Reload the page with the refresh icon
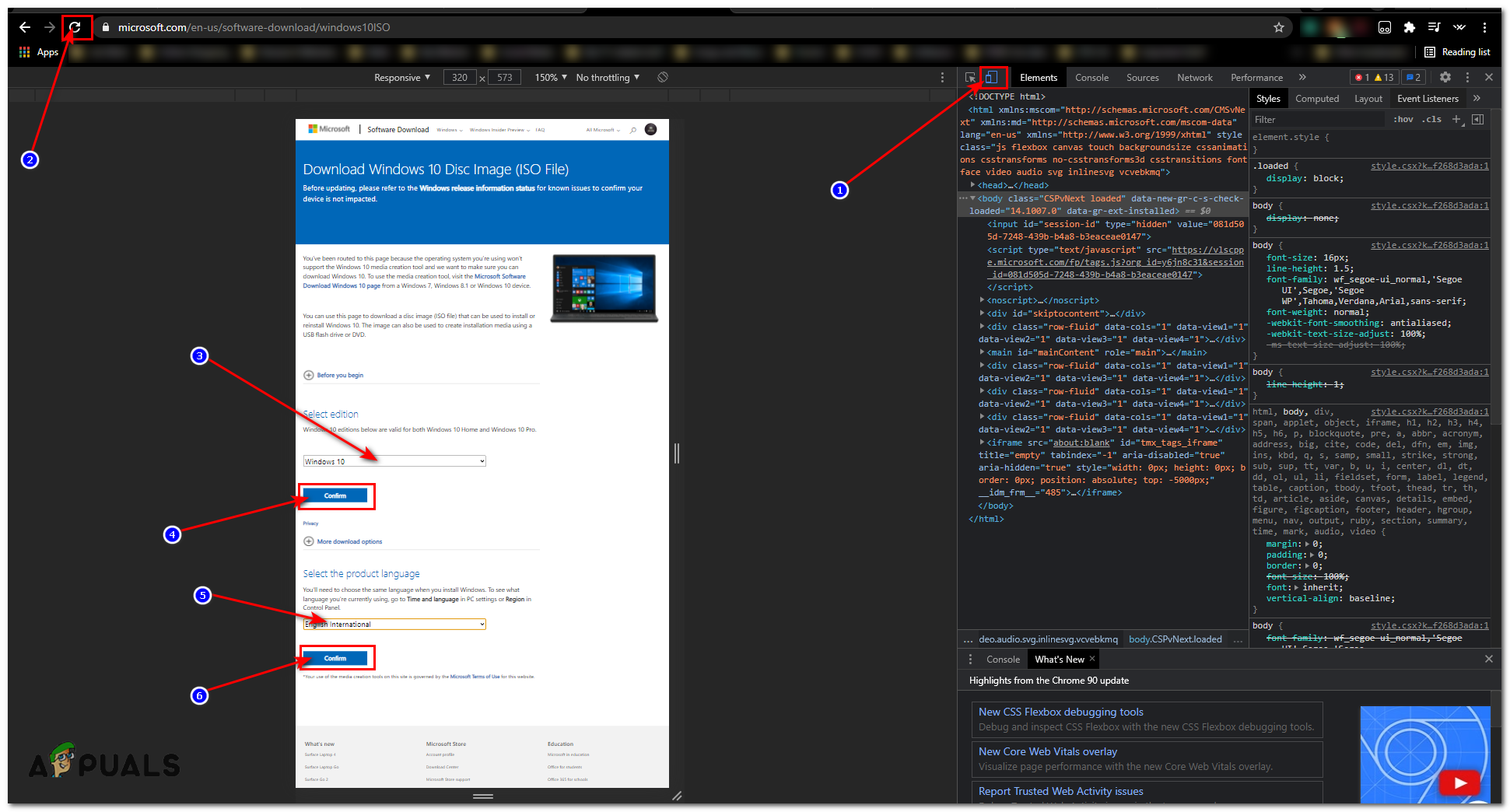This screenshot has width=1510, height=812. (x=75, y=27)
